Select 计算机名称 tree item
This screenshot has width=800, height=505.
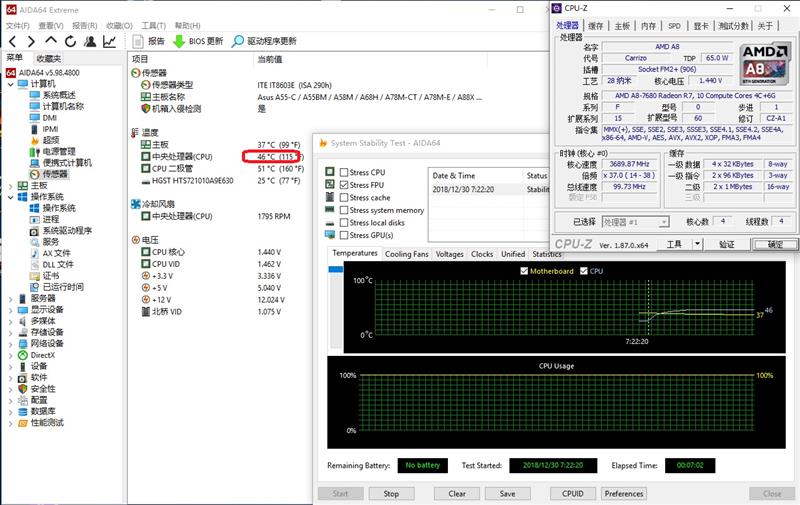(63, 106)
